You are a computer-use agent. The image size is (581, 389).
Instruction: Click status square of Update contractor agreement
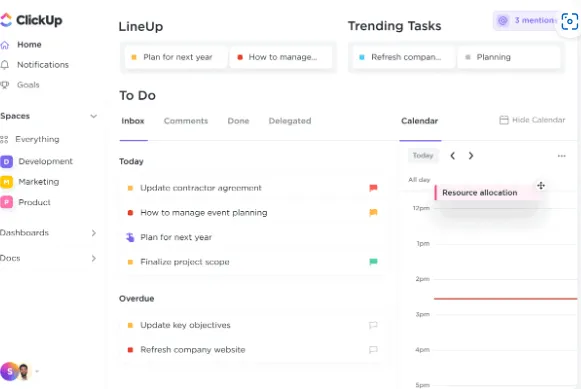(130, 188)
